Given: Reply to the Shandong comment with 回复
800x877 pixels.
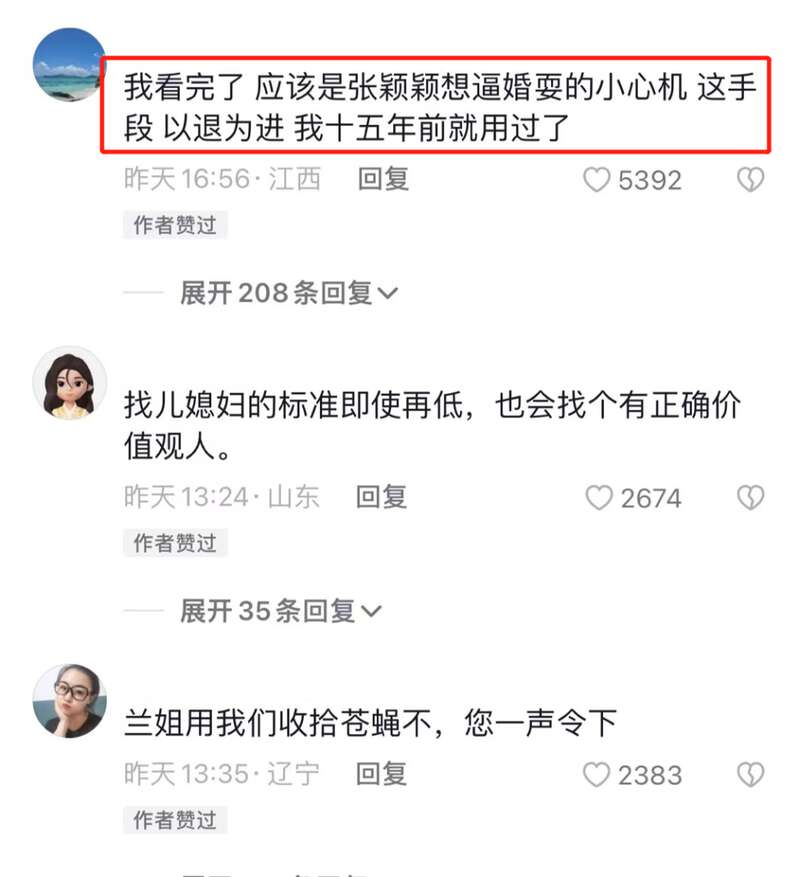Looking at the screenshot, I should tap(382, 497).
